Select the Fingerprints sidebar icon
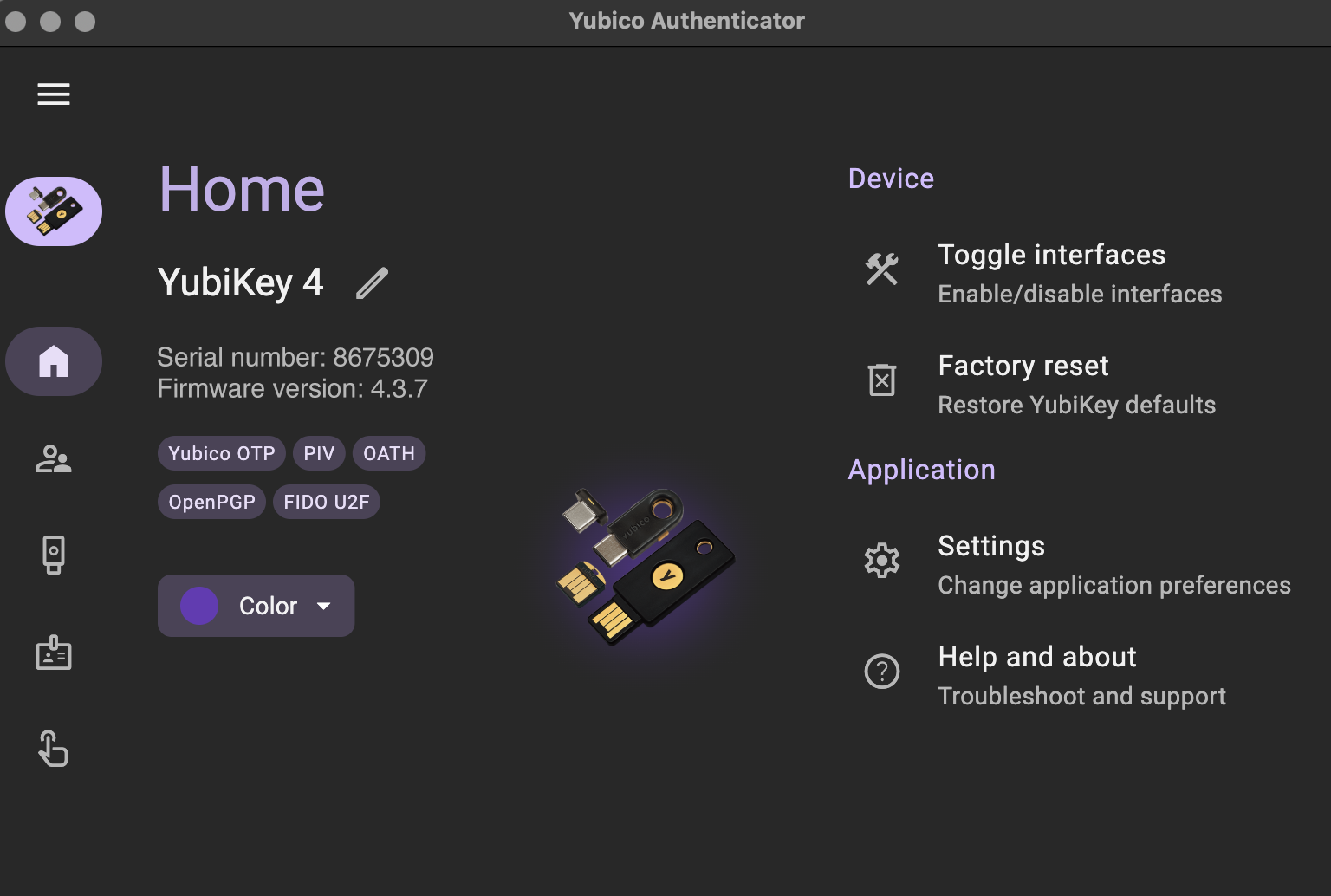1331x896 pixels. 54,749
